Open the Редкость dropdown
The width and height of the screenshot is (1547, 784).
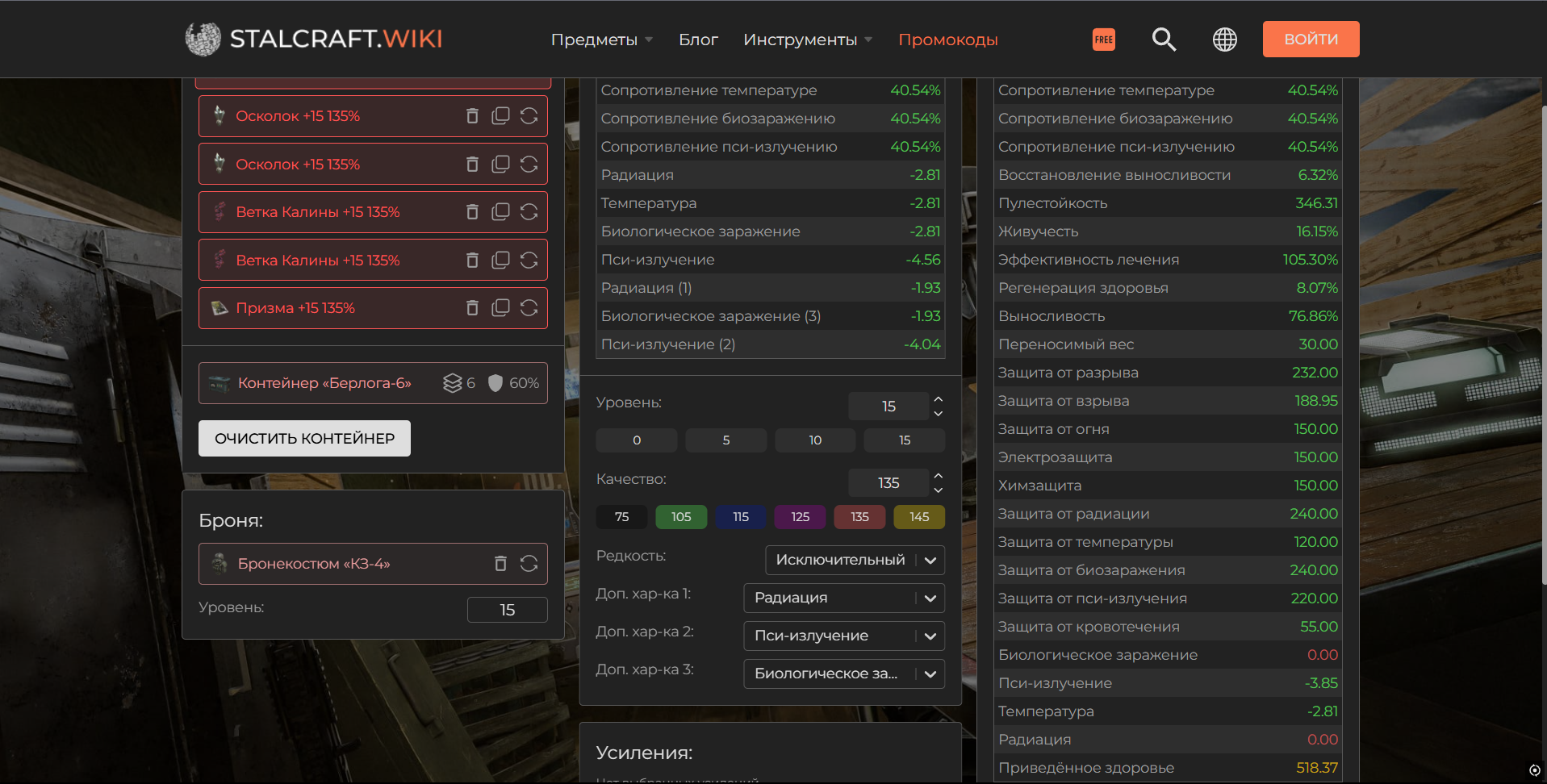click(855, 560)
